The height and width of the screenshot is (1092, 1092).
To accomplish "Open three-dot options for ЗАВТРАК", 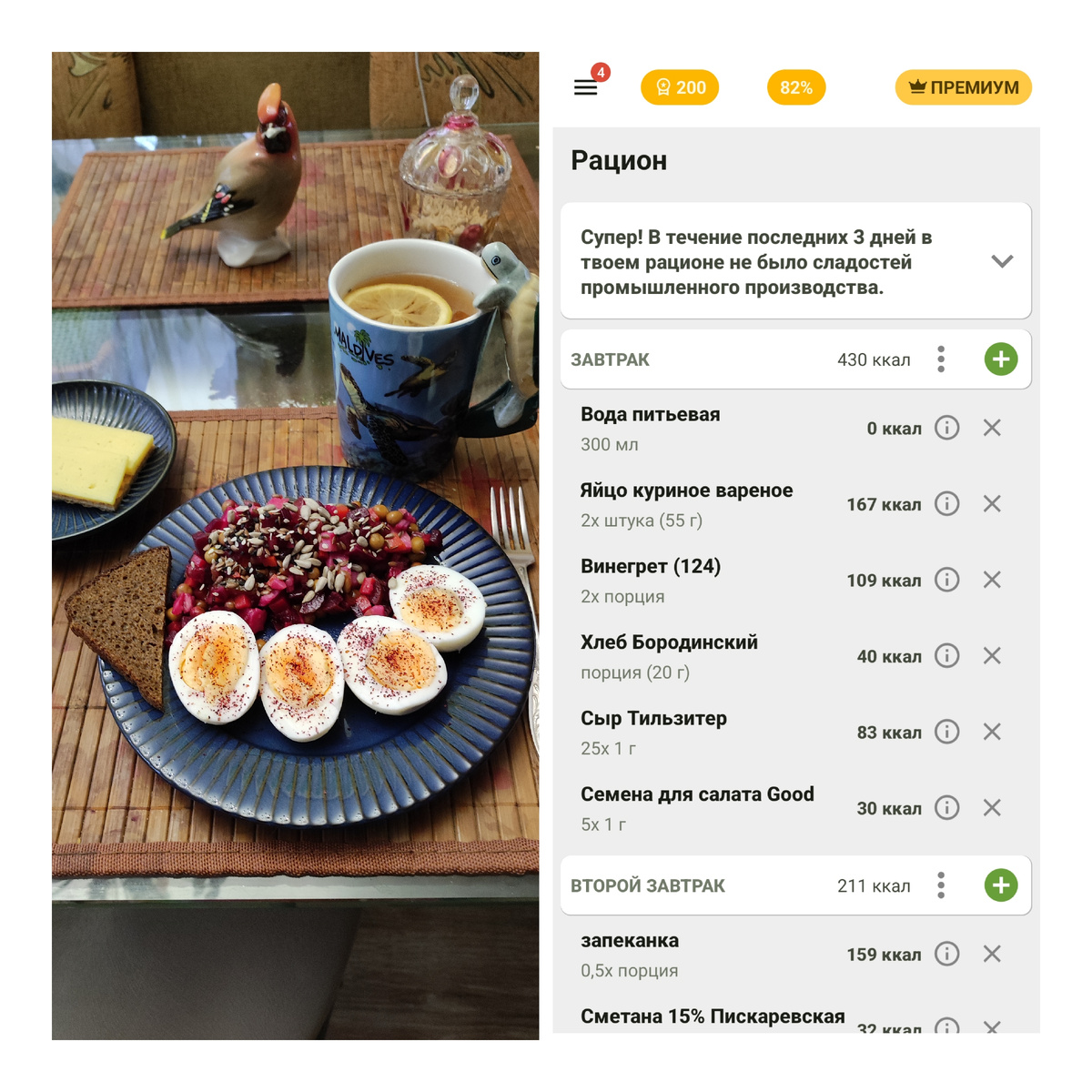I will 941,359.
